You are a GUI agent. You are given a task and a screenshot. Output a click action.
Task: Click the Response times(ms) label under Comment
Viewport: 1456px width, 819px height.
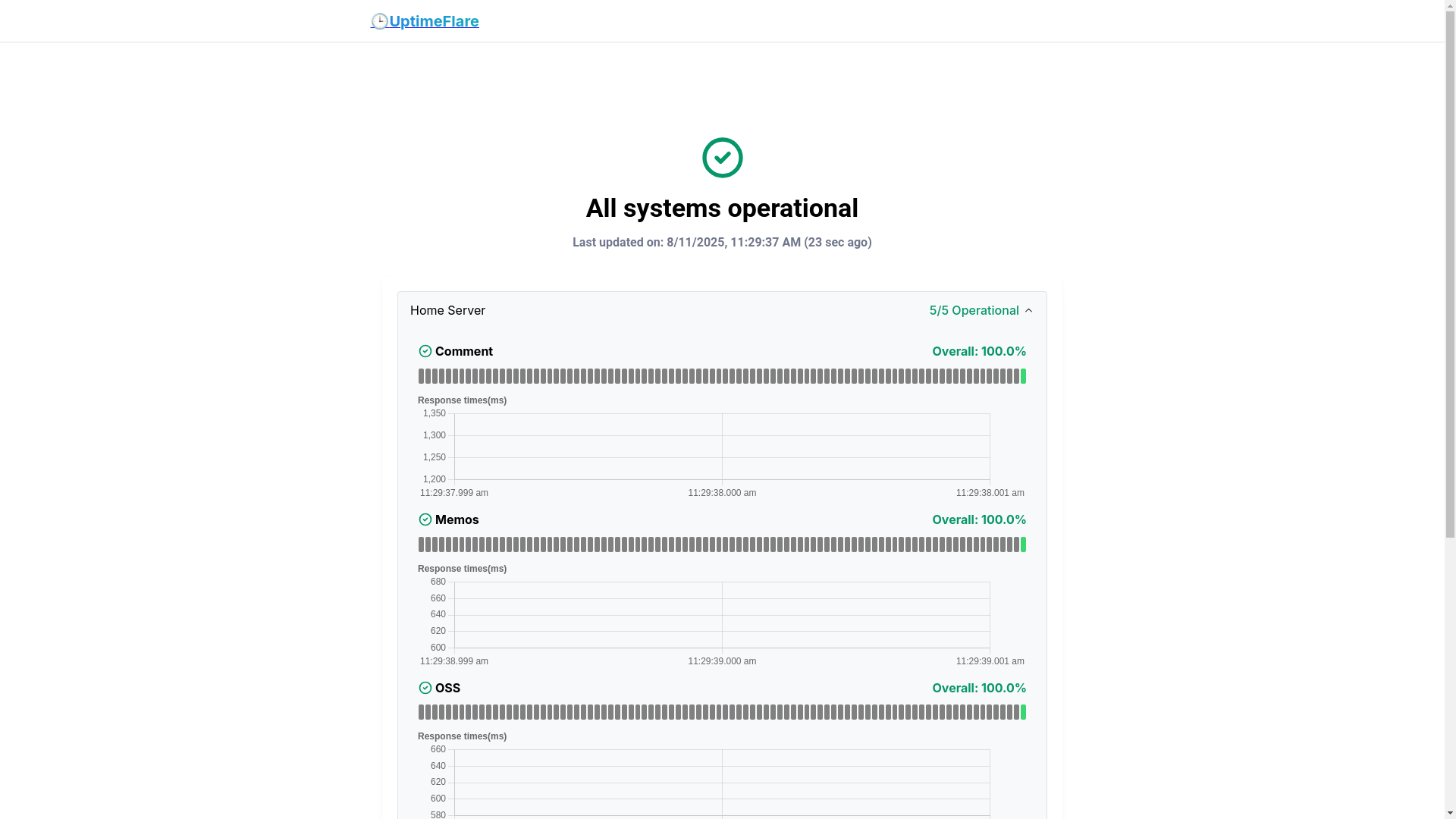(462, 400)
